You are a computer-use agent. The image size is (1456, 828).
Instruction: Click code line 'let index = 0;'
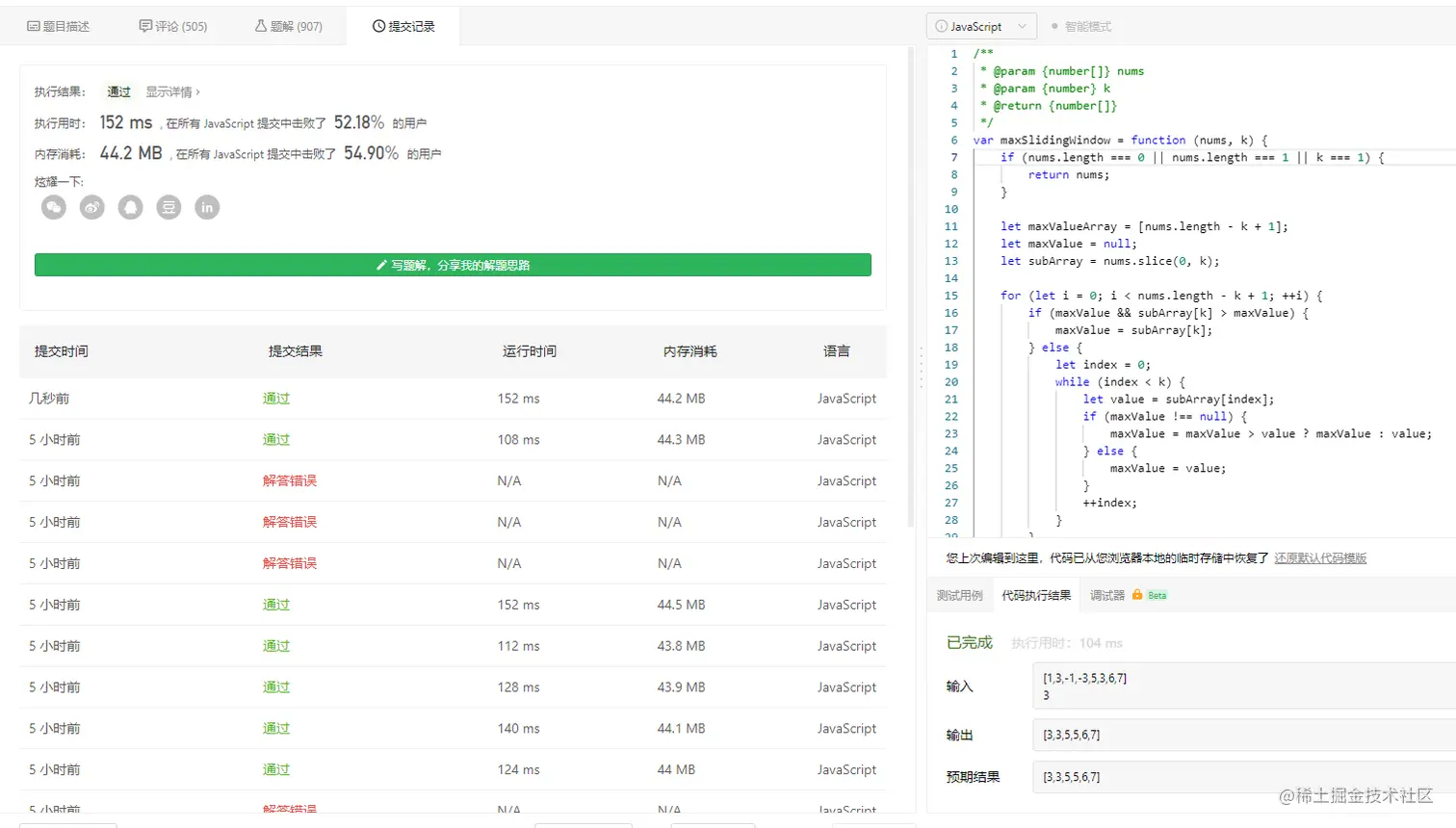1103,365
